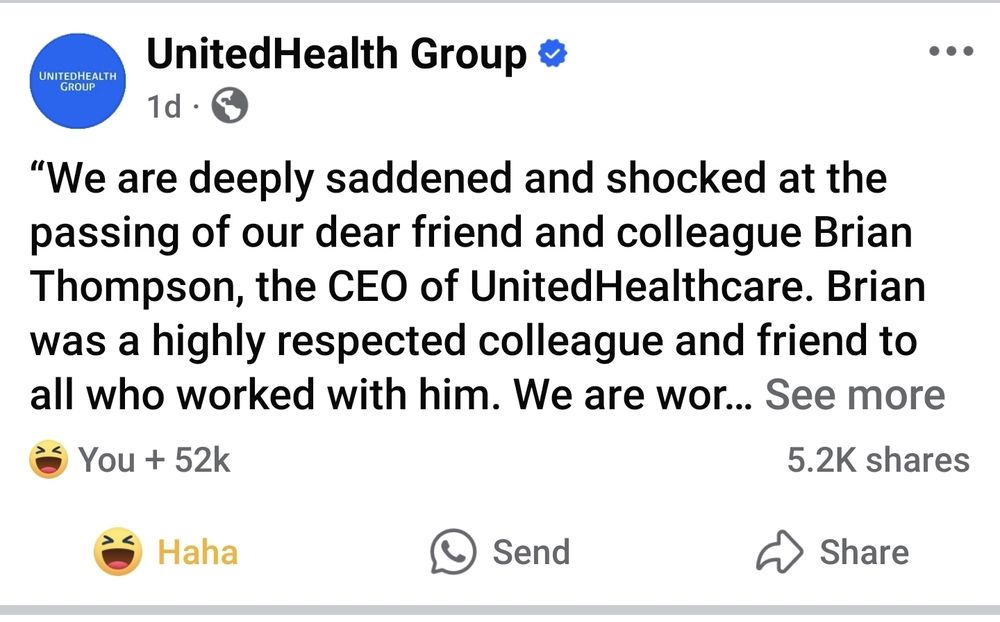
Task: Open the post's 1d timestamp
Action: (x=164, y=106)
